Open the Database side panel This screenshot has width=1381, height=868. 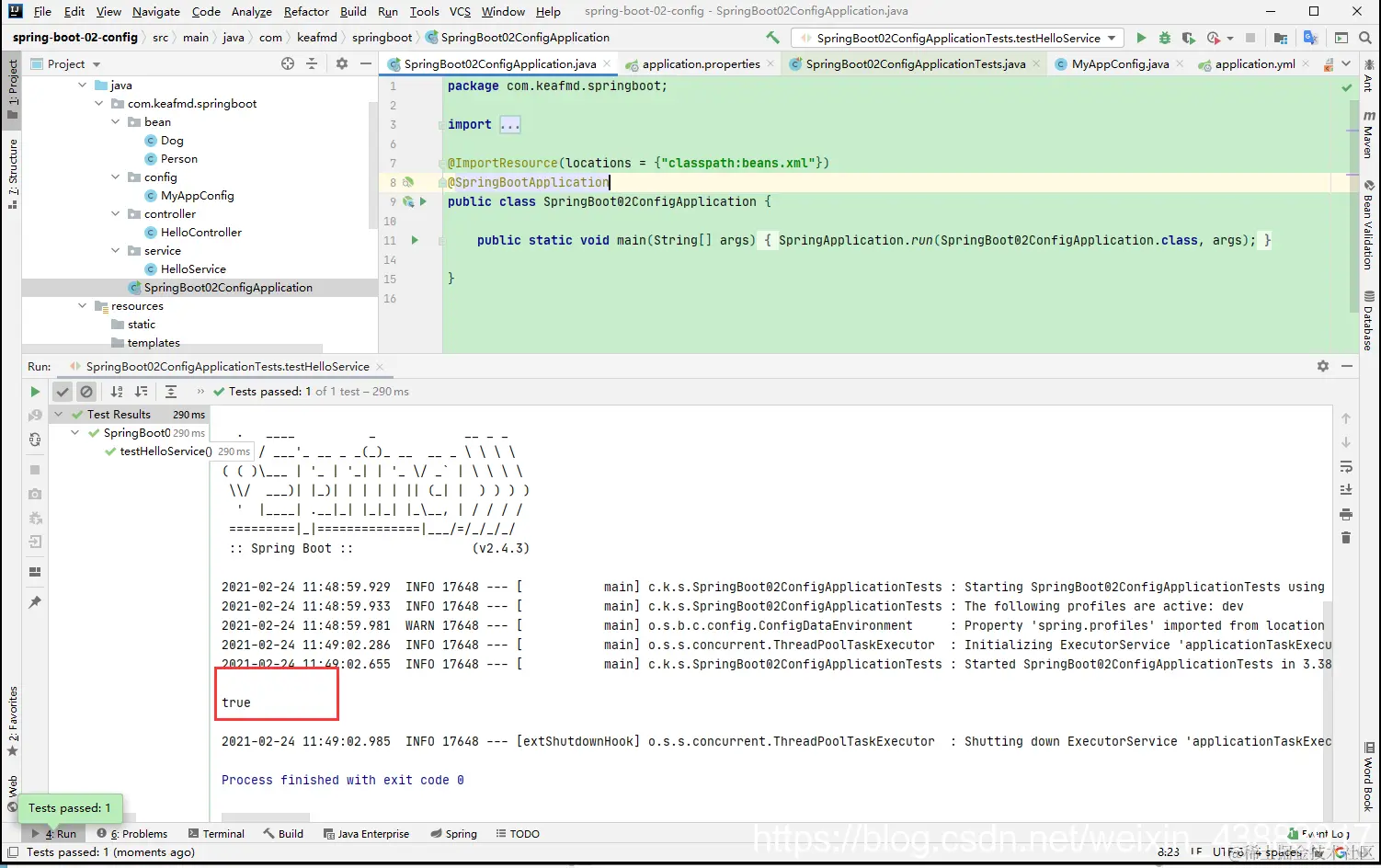point(1369,320)
